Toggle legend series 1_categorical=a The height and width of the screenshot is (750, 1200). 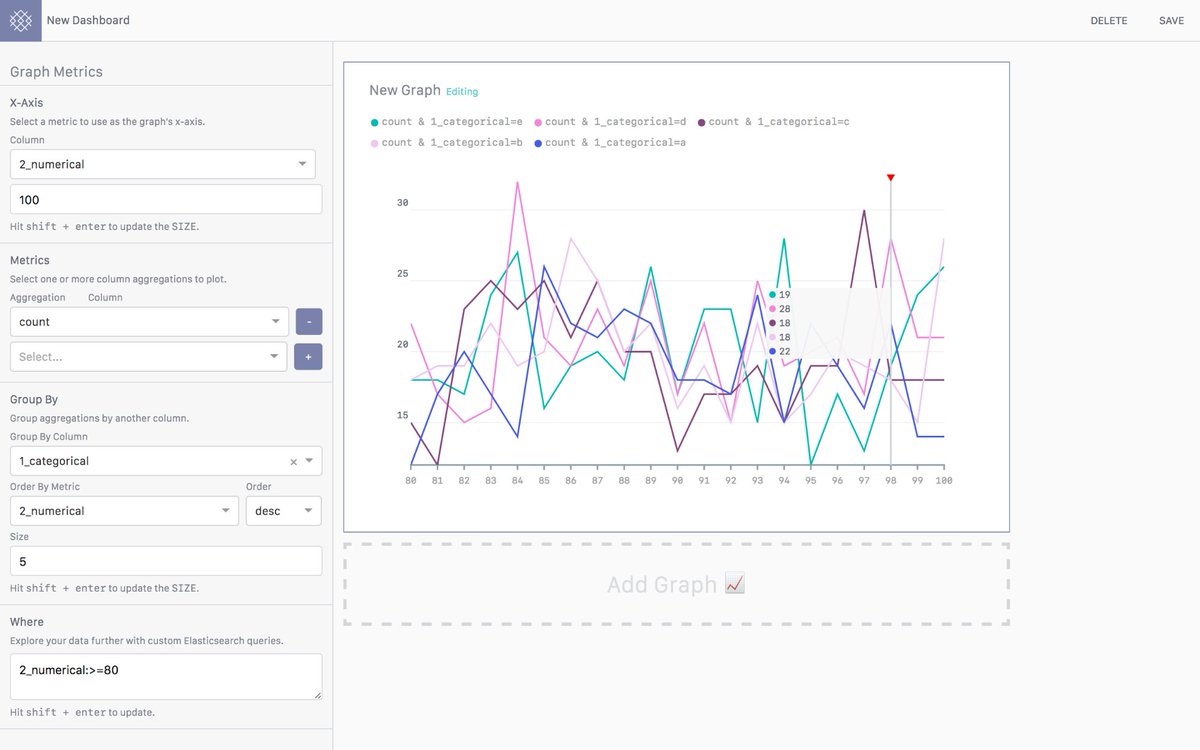[610, 143]
